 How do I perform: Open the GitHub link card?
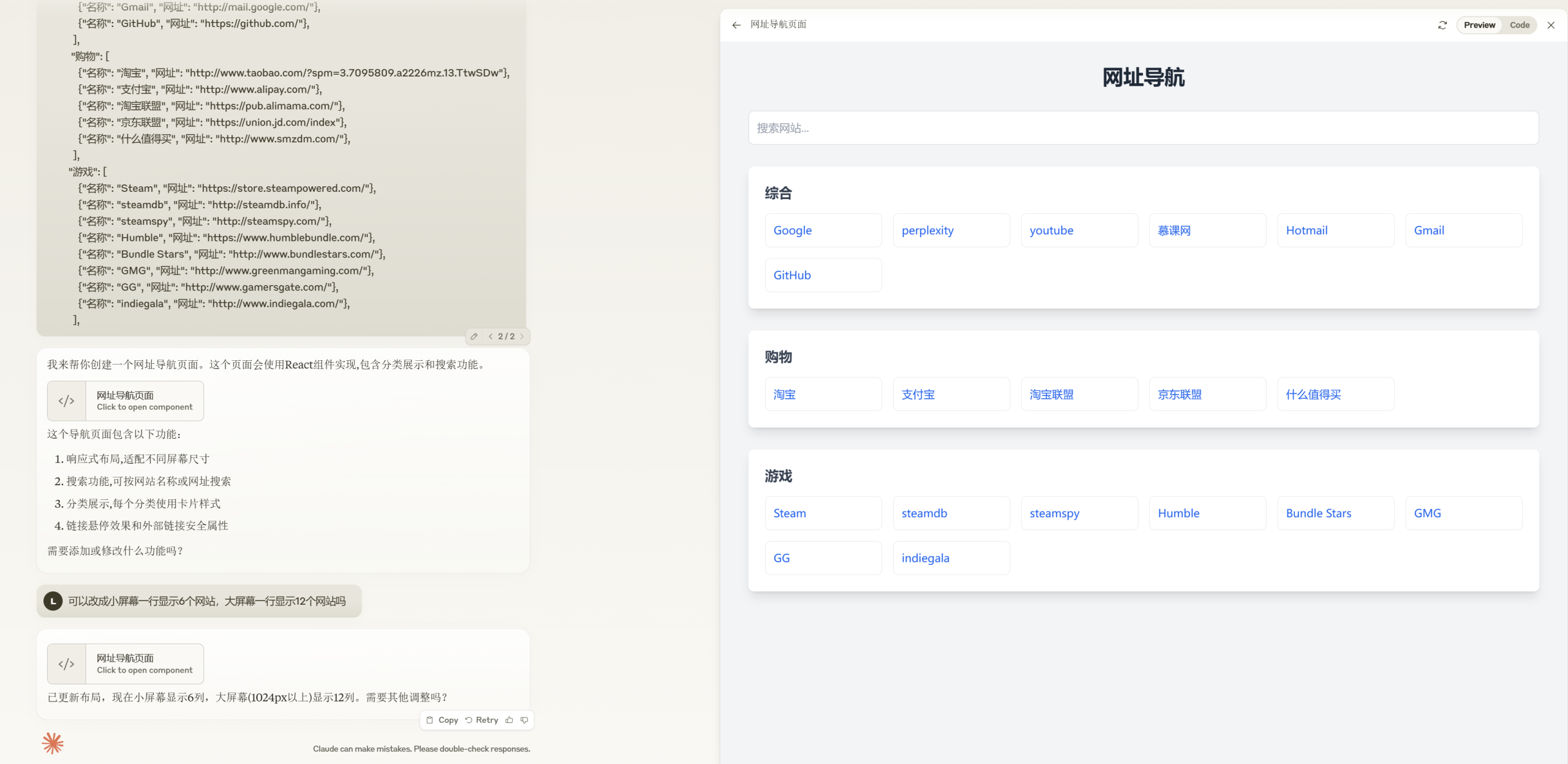[823, 275]
